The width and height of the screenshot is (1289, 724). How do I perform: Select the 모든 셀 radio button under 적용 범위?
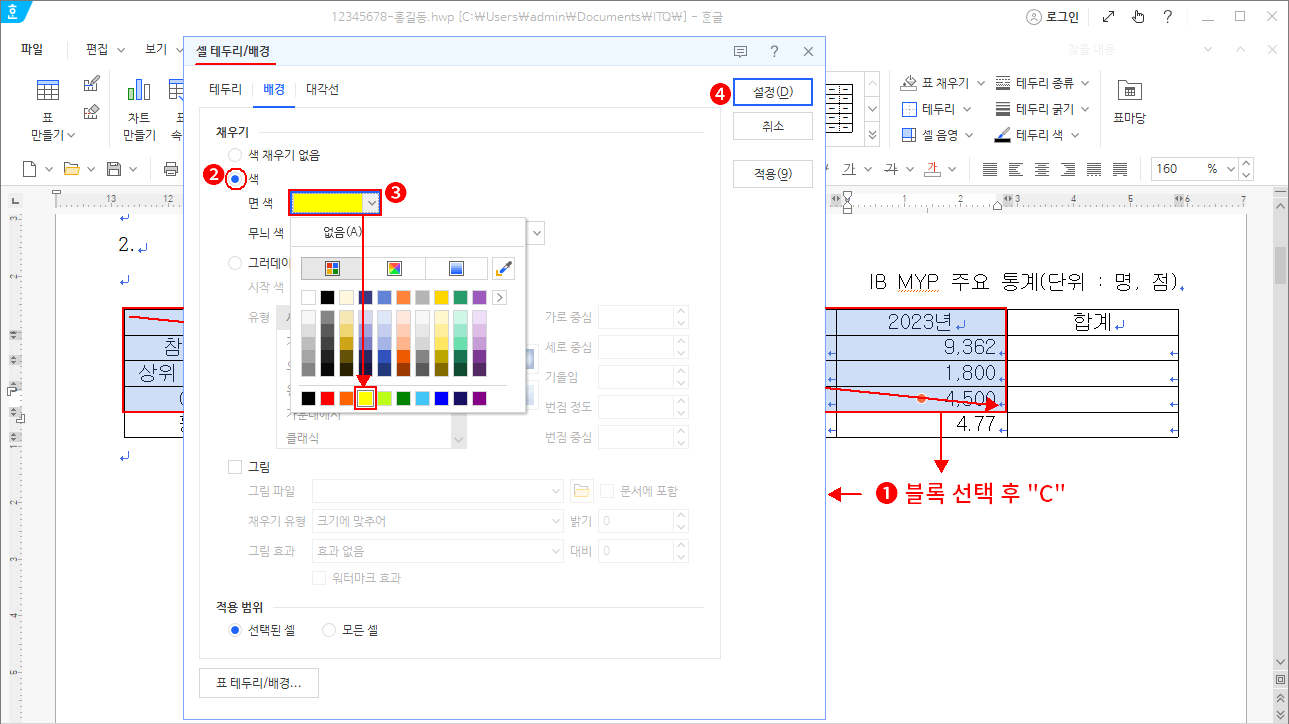(x=329, y=629)
